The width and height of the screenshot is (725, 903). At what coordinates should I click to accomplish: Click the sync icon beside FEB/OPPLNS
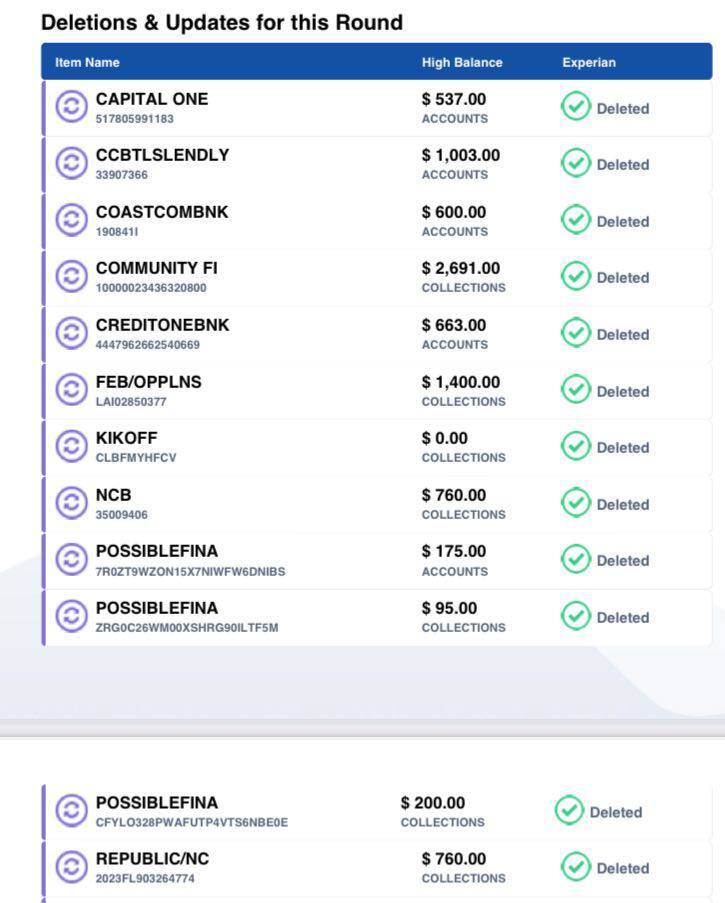click(71, 390)
